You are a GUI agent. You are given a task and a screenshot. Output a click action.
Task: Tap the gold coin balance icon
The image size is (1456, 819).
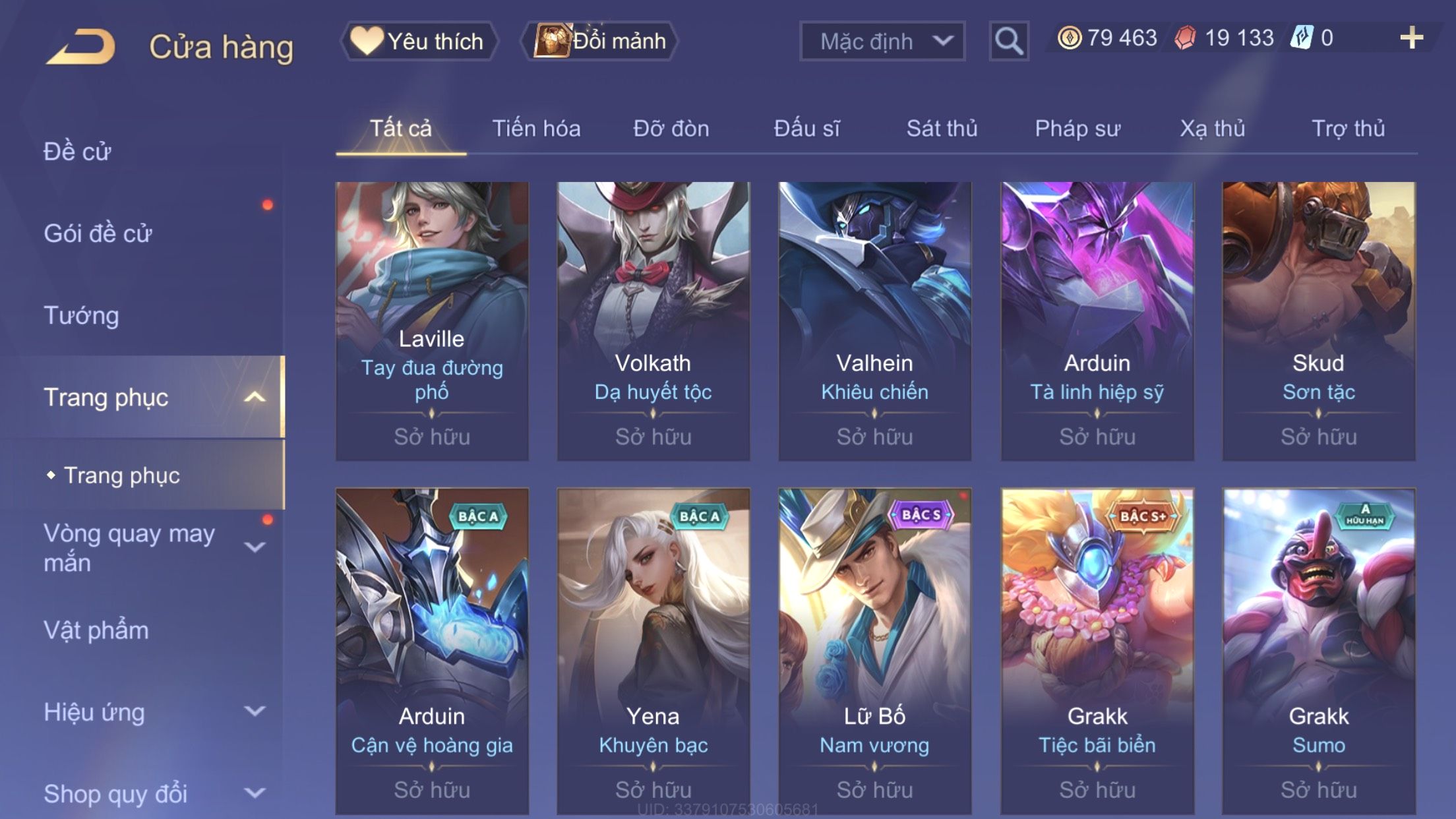click(x=1070, y=38)
